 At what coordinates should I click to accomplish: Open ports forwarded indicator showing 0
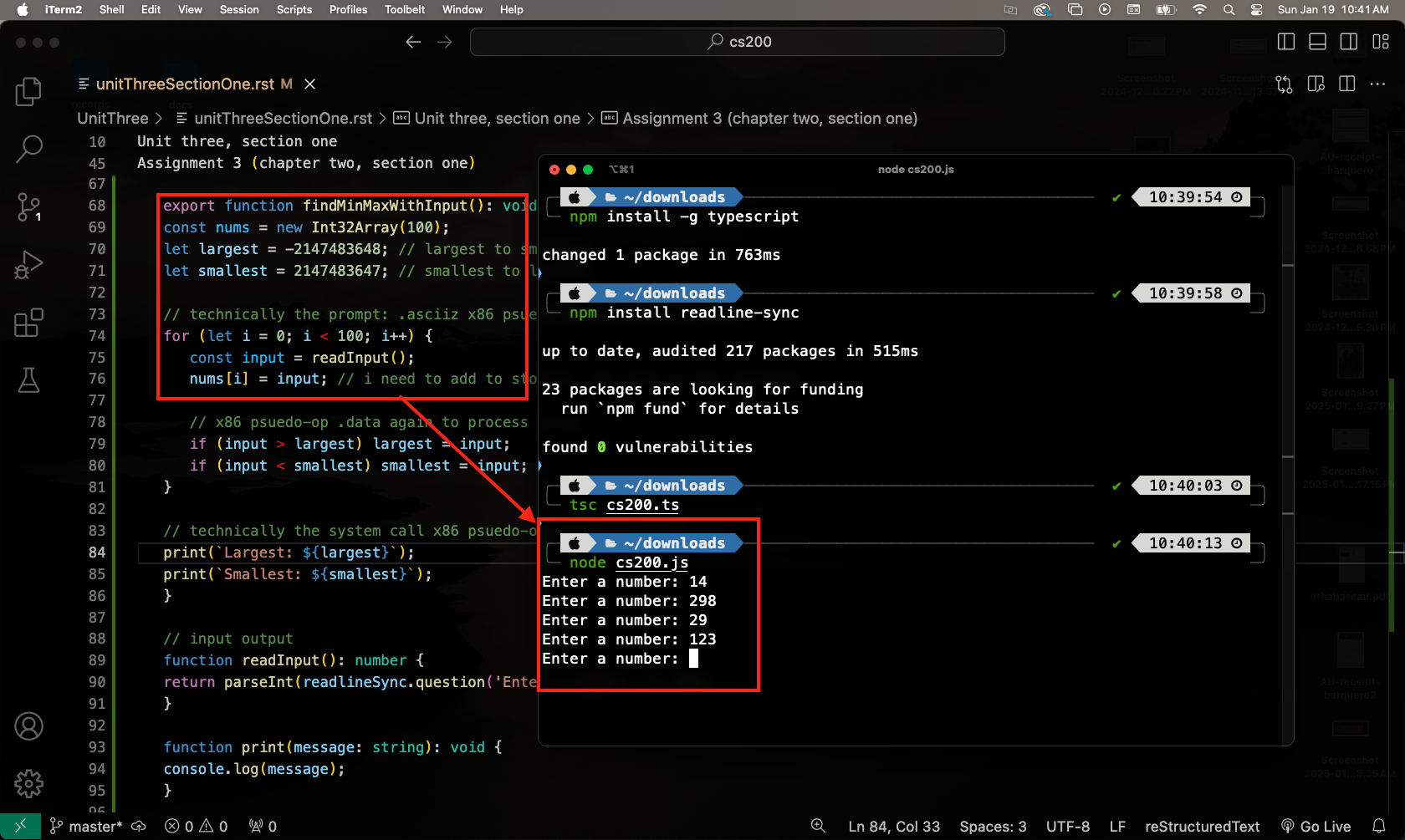pyautogui.click(x=263, y=826)
